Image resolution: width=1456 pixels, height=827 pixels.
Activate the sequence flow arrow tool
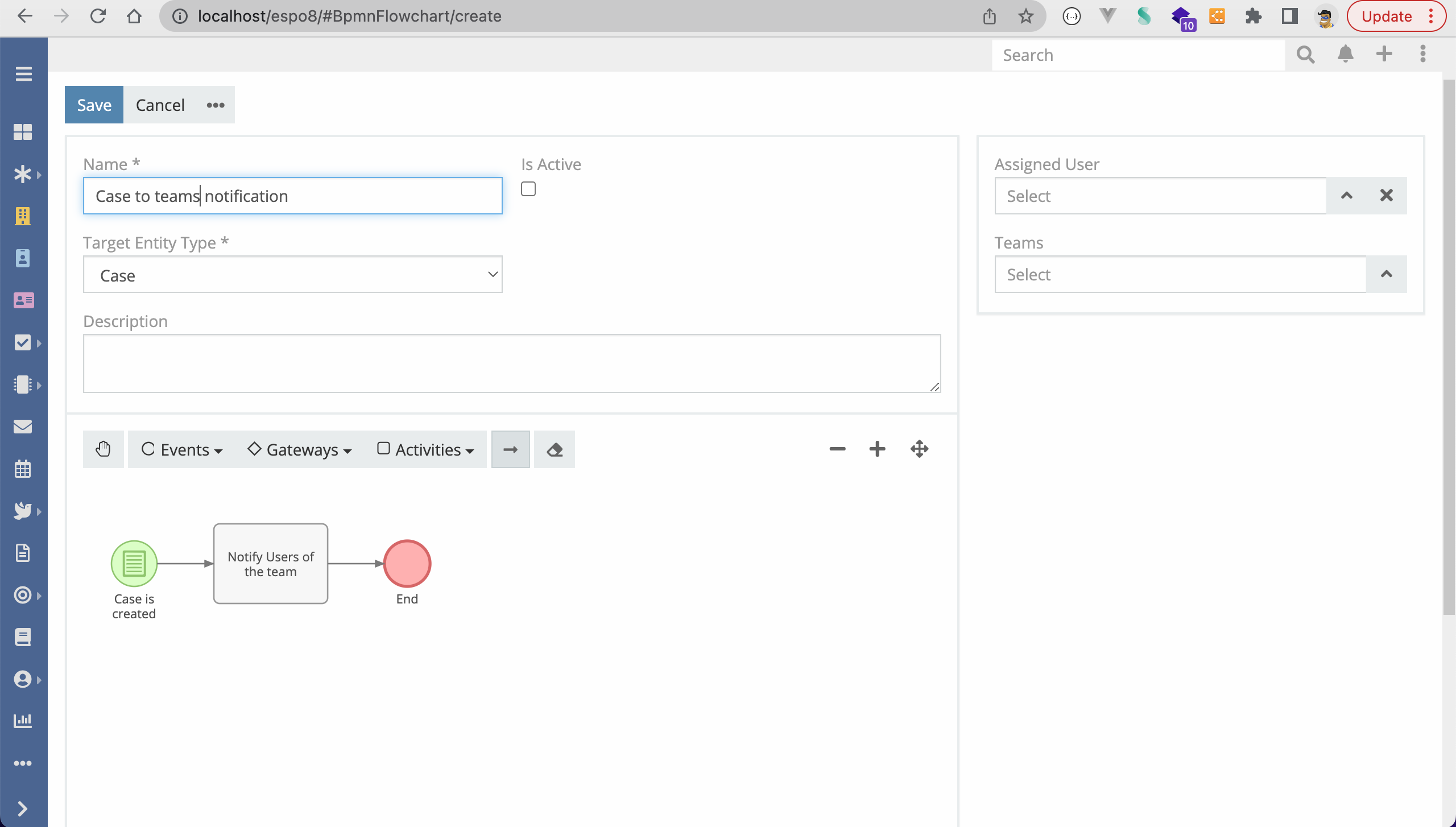click(x=510, y=449)
